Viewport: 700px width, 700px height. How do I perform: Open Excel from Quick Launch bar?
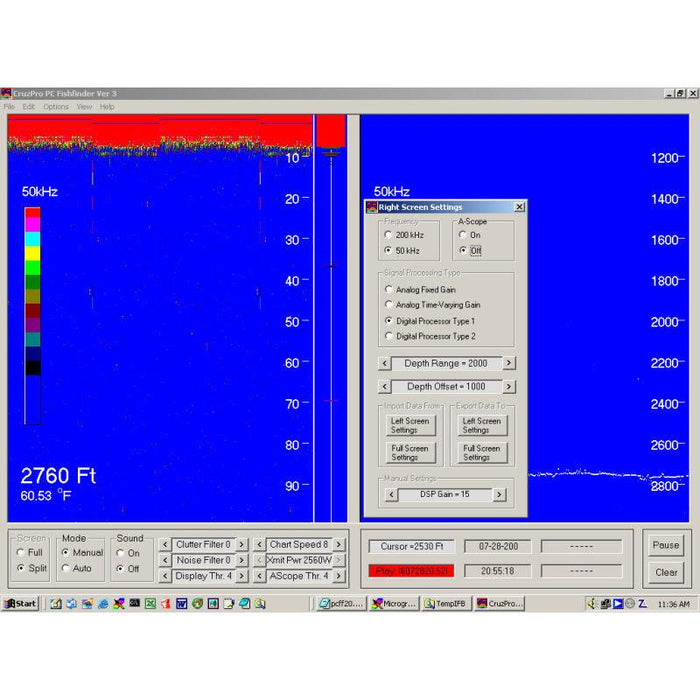tap(150, 604)
